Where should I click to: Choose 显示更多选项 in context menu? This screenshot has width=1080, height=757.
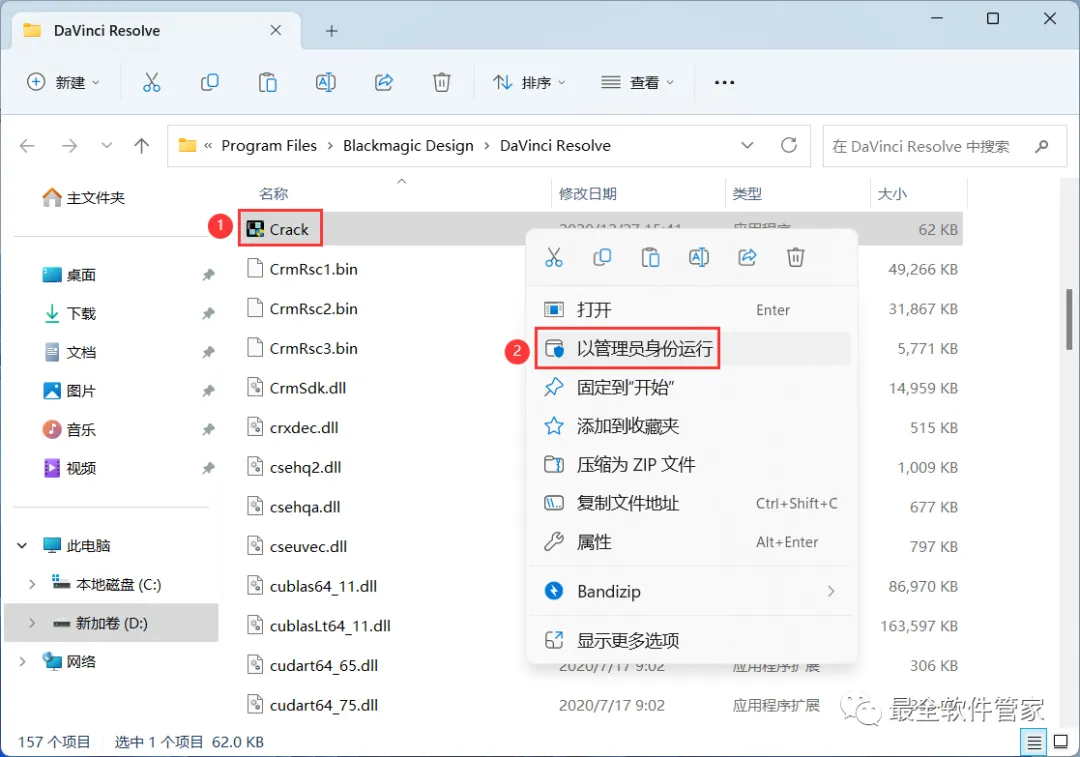click(692, 641)
